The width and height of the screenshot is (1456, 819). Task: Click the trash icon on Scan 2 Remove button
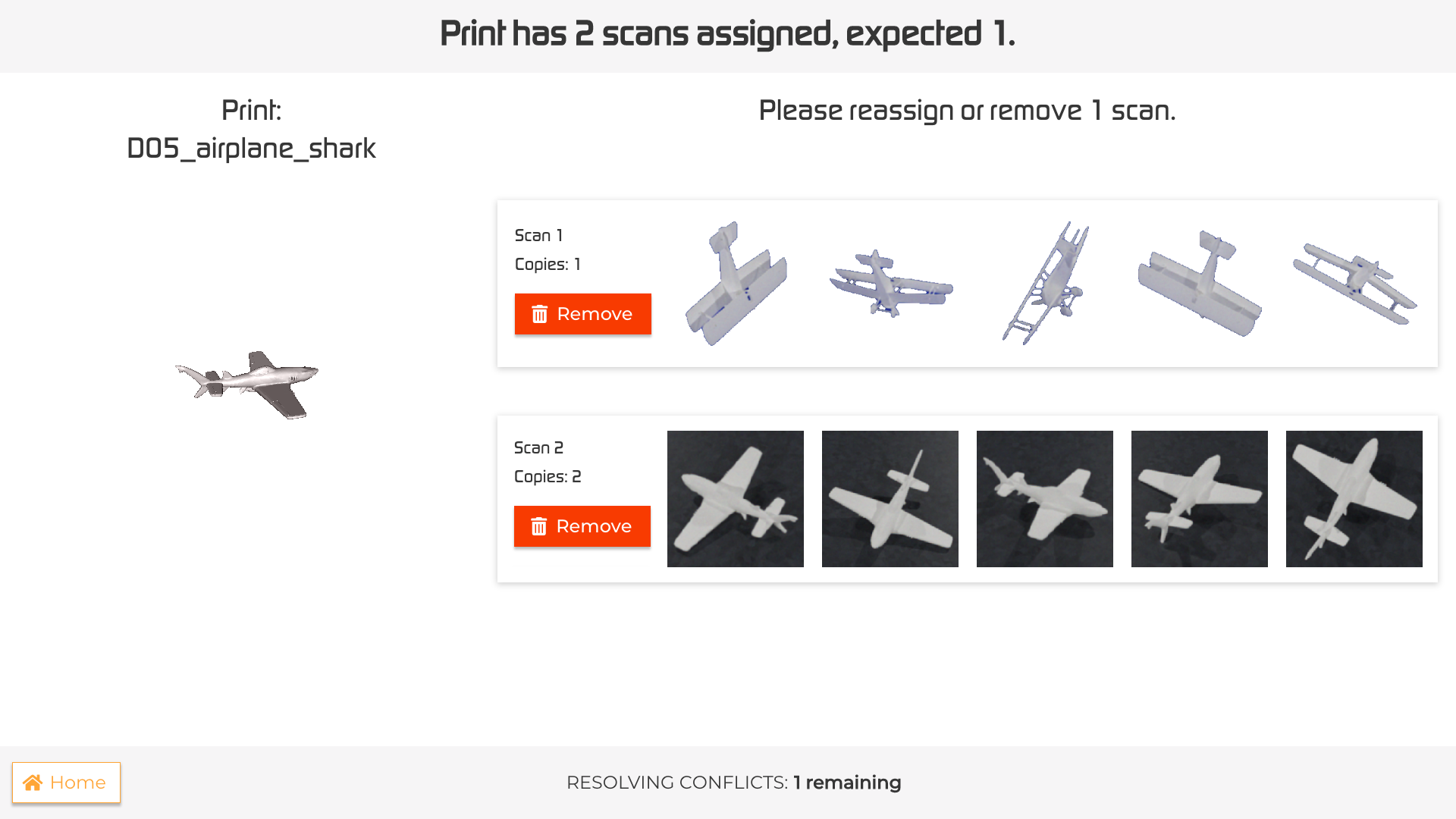(x=539, y=526)
